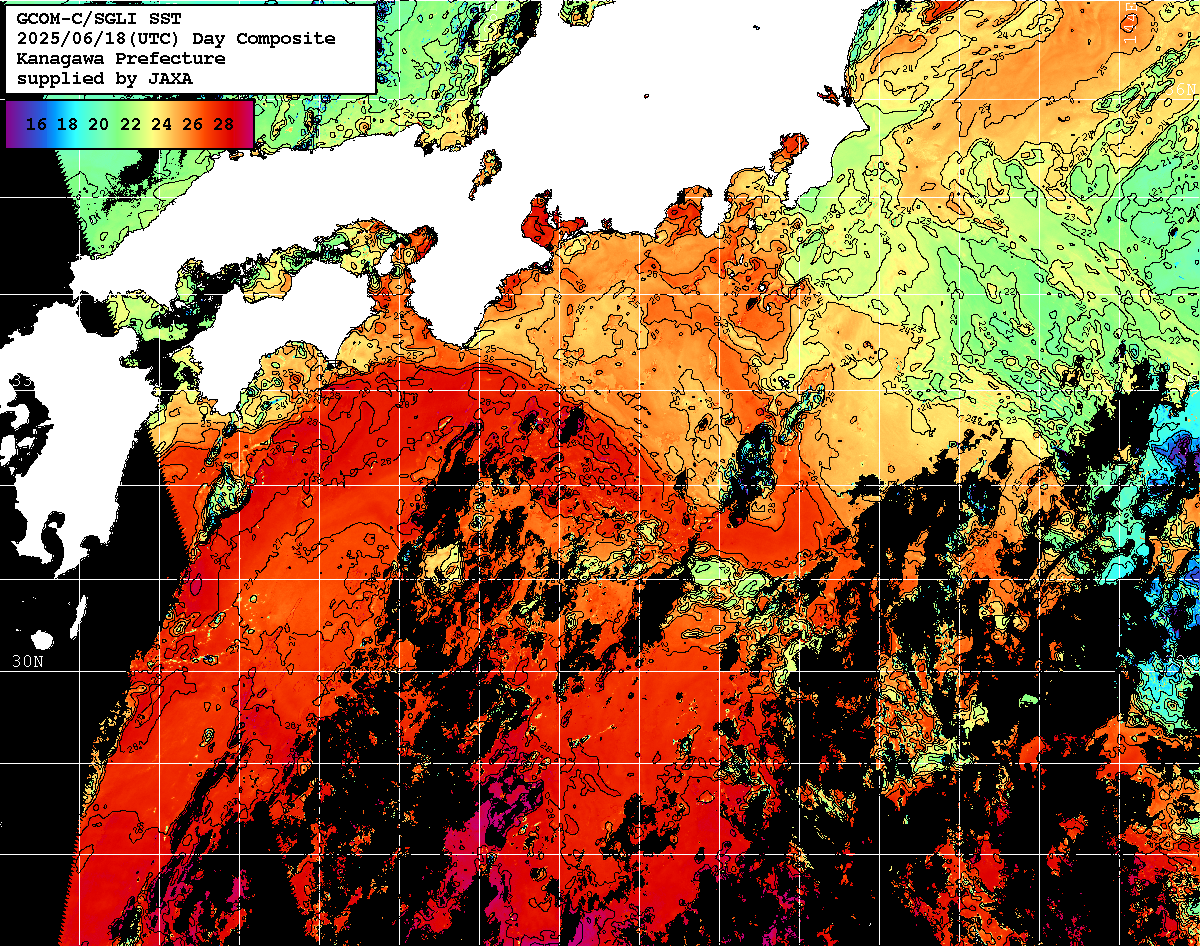Click the "2025/06/18(UTC) Day Composite" date line
Viewport: 1200px width, 946px height.
click(x=176, y=39)
